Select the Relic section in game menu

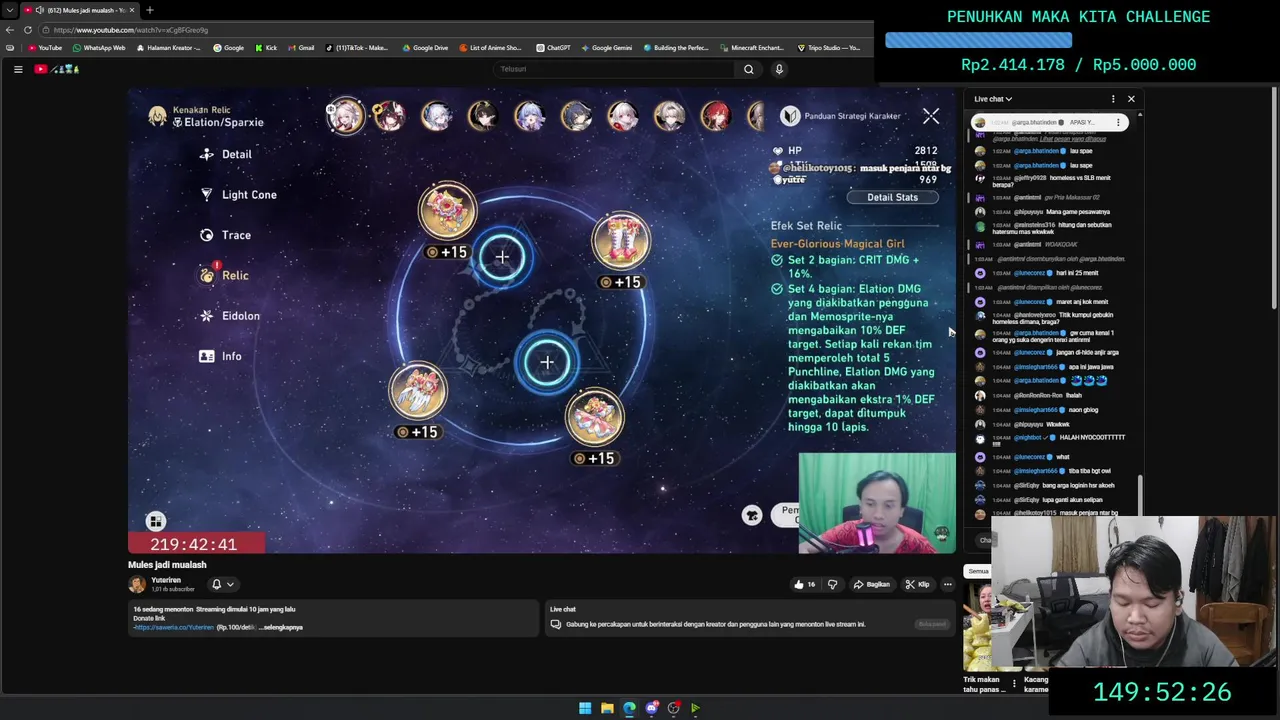point(225,275)
